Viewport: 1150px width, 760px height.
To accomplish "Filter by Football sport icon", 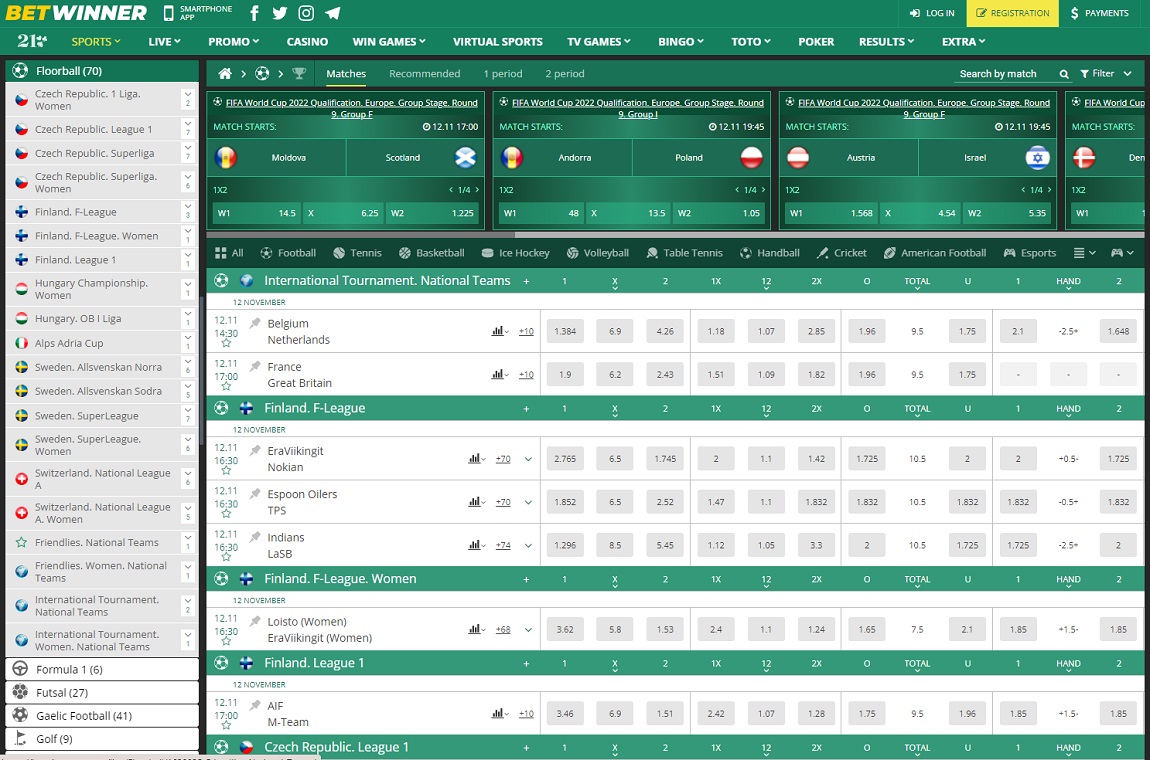I will 288,253.
